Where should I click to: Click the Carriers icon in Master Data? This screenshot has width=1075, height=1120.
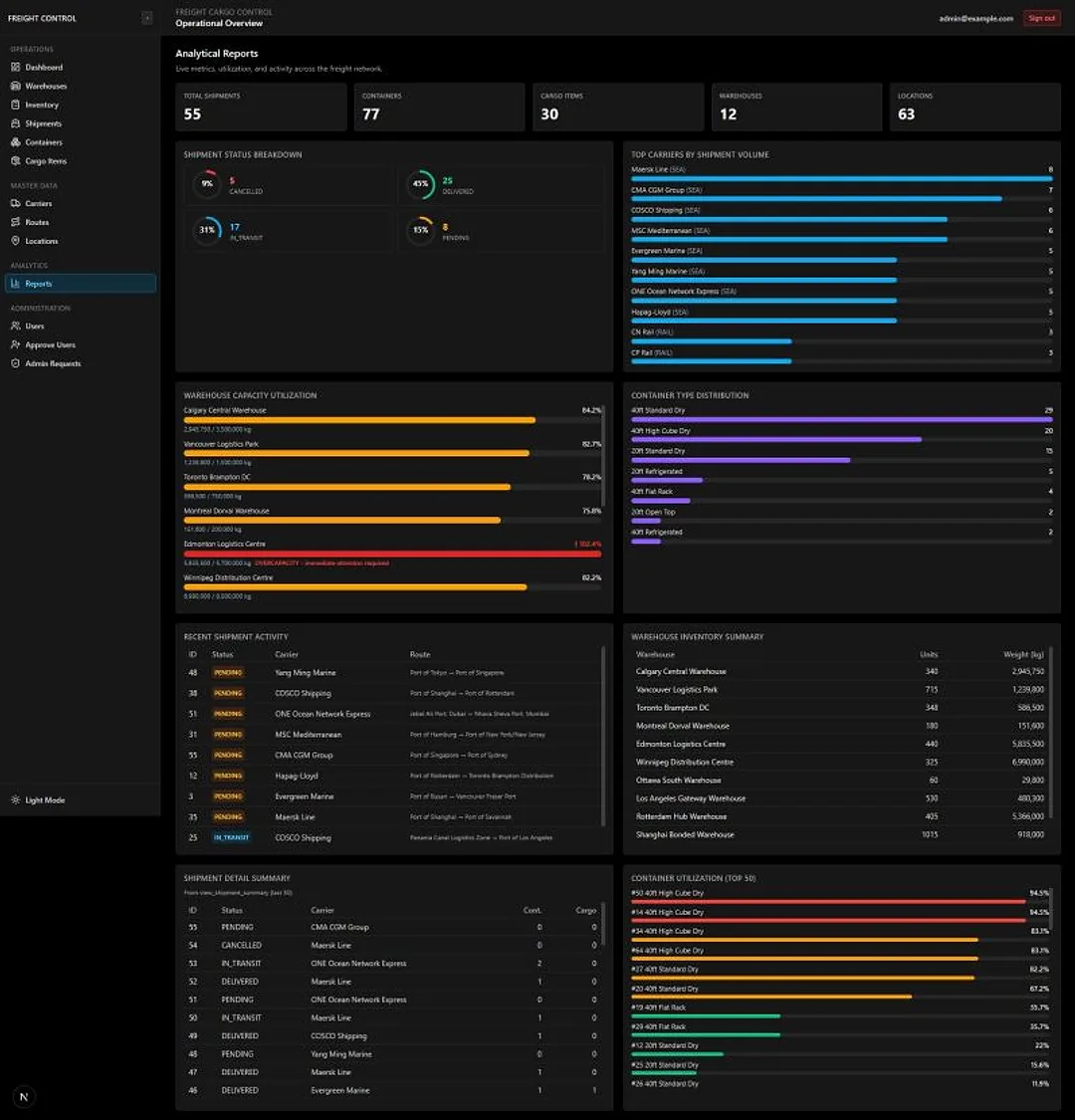(x=16, y=203)
